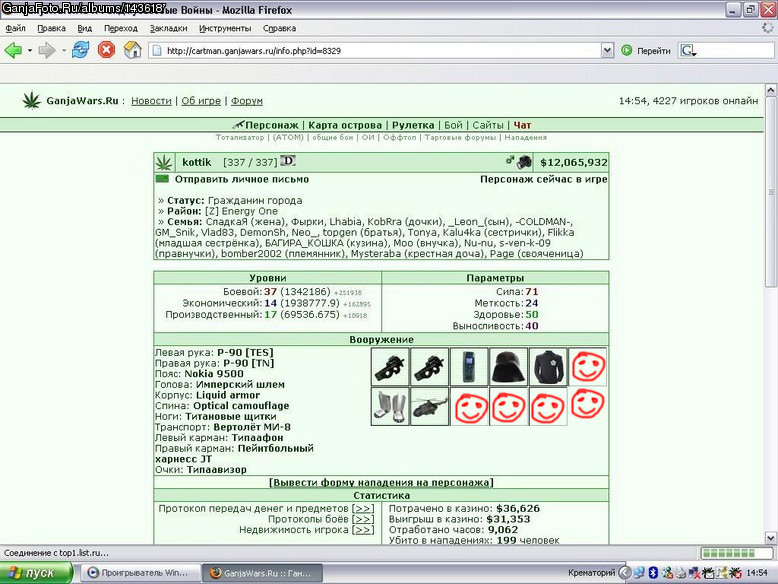Screen dimensions: 778x584
Task: Click the green Back arrow
Action: (13, 50)
